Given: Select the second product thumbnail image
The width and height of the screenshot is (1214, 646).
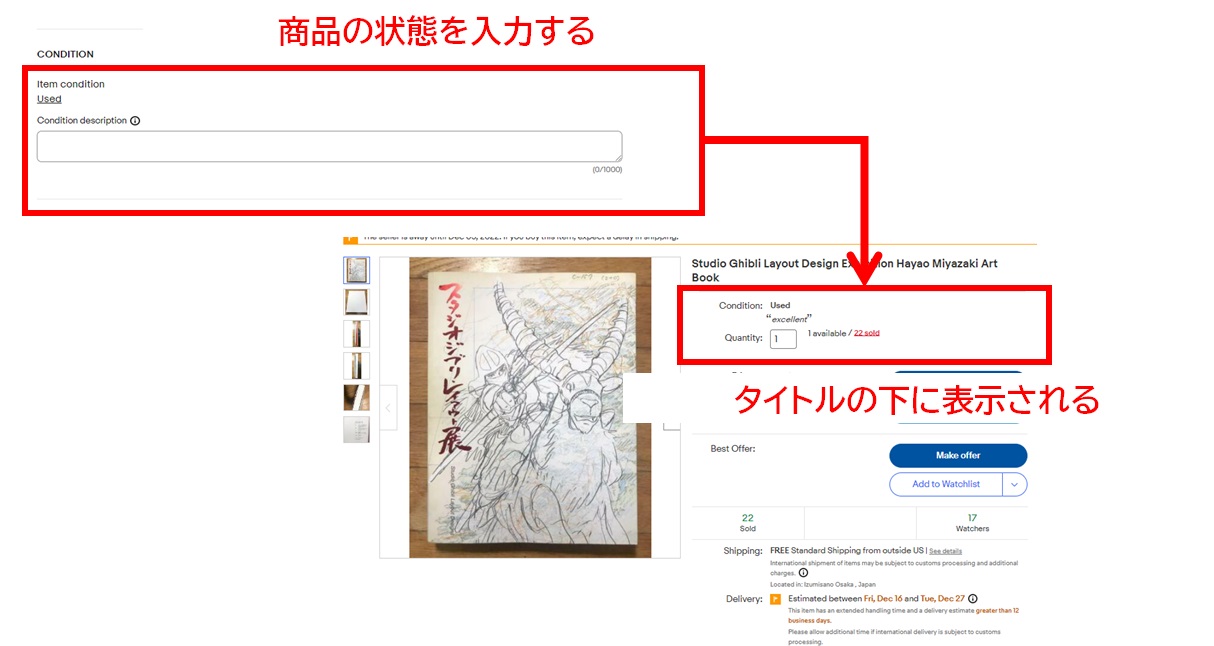Looking at the screenshot, I should coord(356,302).
